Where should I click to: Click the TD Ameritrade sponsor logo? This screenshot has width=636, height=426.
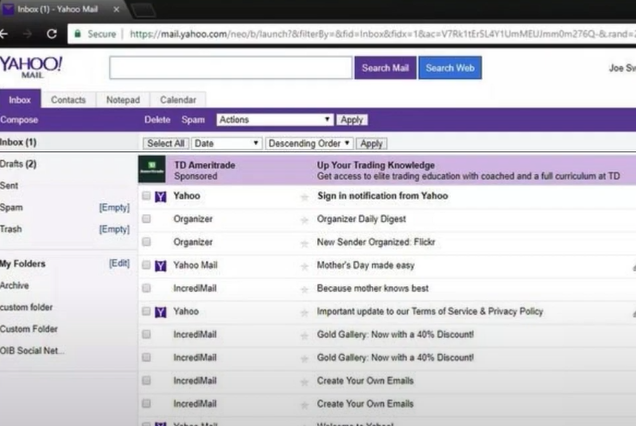pyautogui.click(x=152, y=169)
